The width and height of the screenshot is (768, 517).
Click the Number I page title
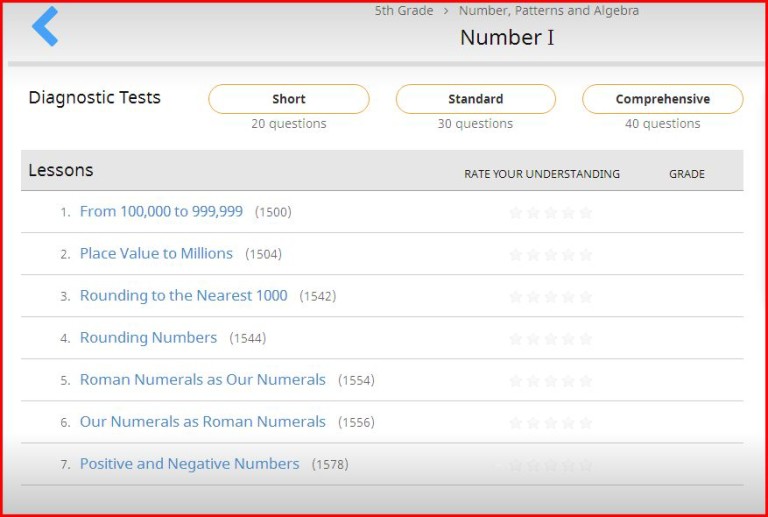(x=507, y=38)
